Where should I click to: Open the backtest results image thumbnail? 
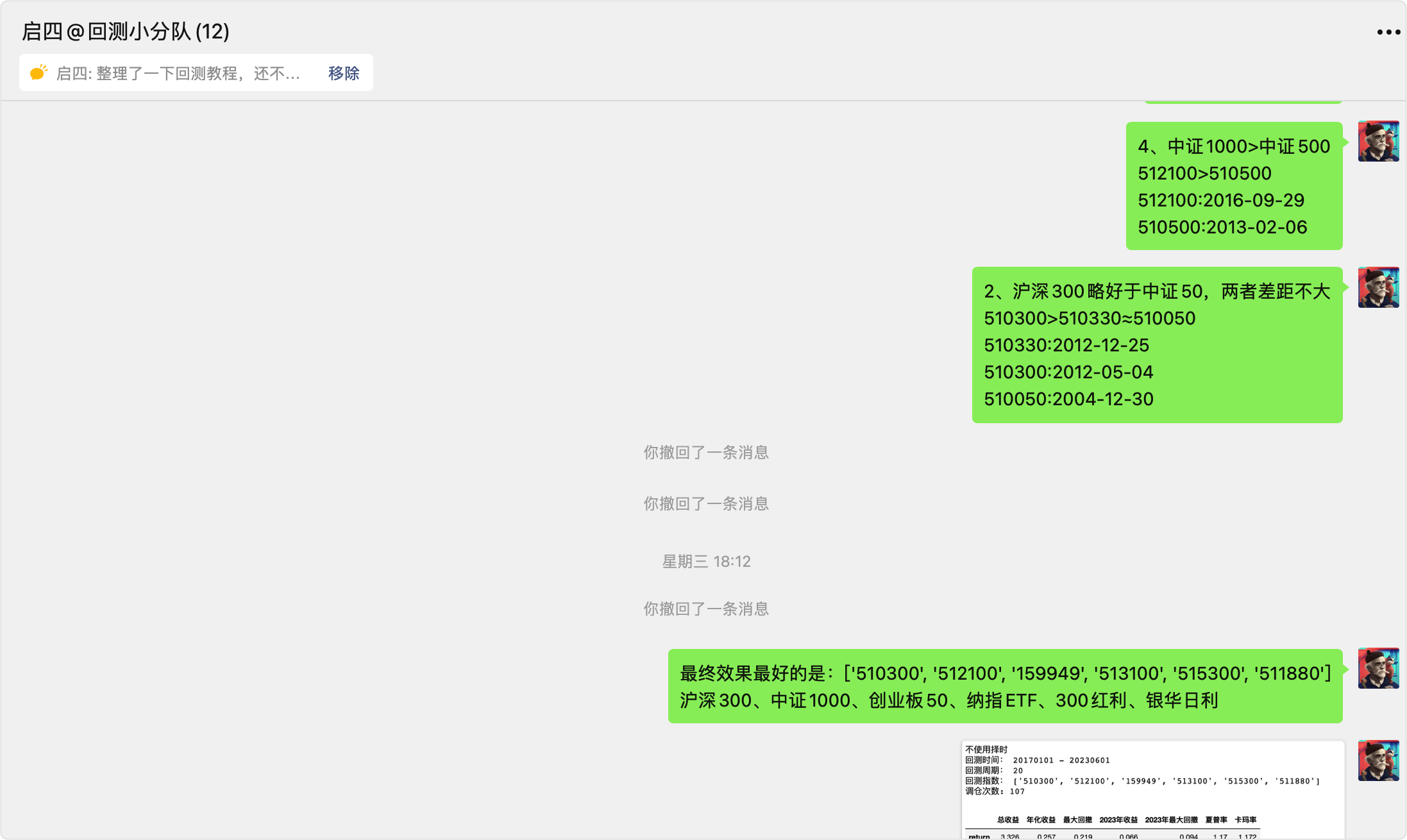pos(1152,790)
